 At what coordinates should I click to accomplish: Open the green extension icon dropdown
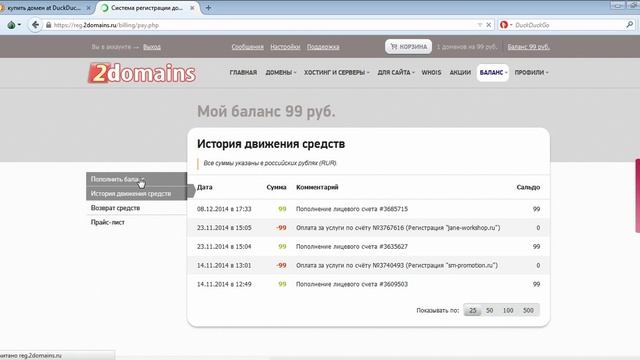[14, 25]
